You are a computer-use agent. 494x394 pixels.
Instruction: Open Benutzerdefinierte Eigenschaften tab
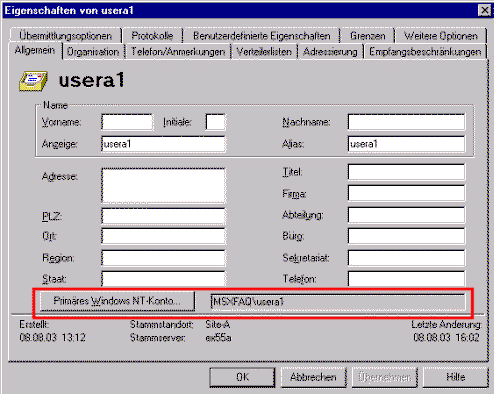262,36
